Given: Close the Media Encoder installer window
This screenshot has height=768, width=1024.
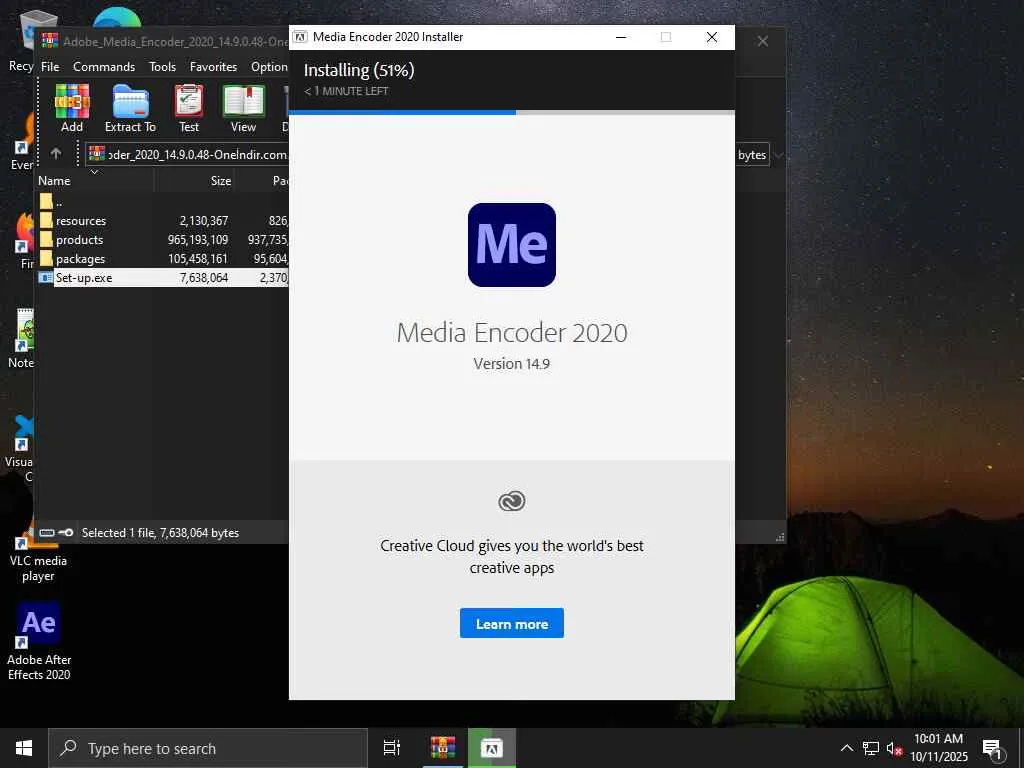Looking at the screenshot, I should [x=712, y=37].
